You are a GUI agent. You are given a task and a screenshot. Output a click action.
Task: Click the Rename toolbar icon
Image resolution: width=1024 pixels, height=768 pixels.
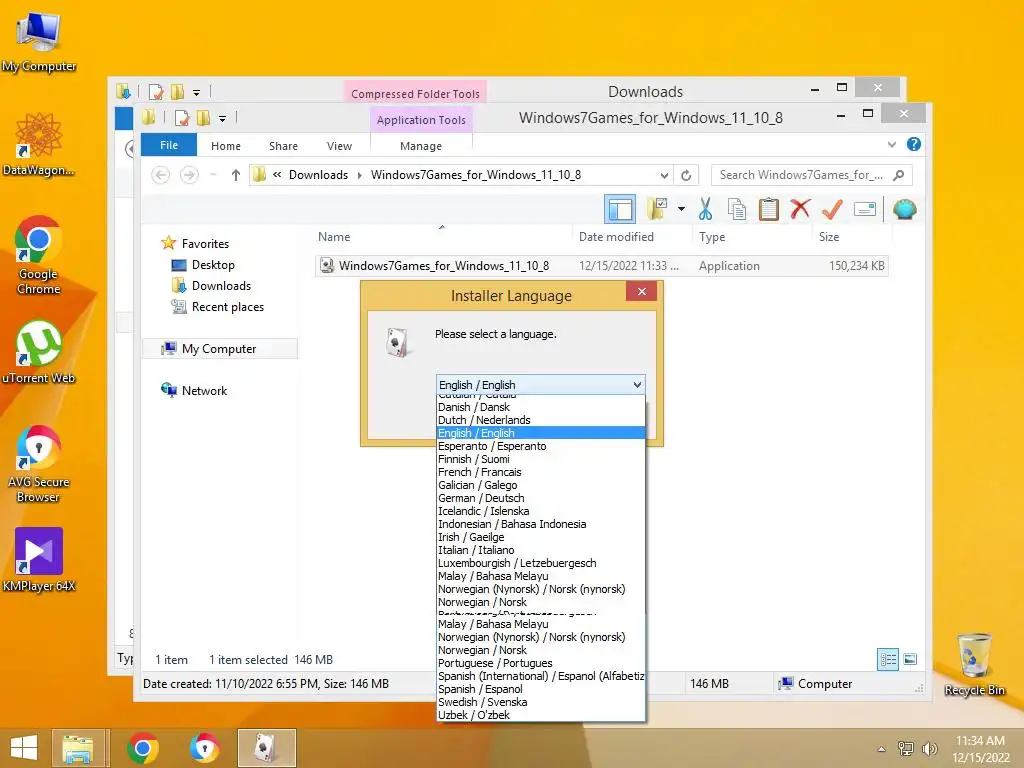click(865, 210)
